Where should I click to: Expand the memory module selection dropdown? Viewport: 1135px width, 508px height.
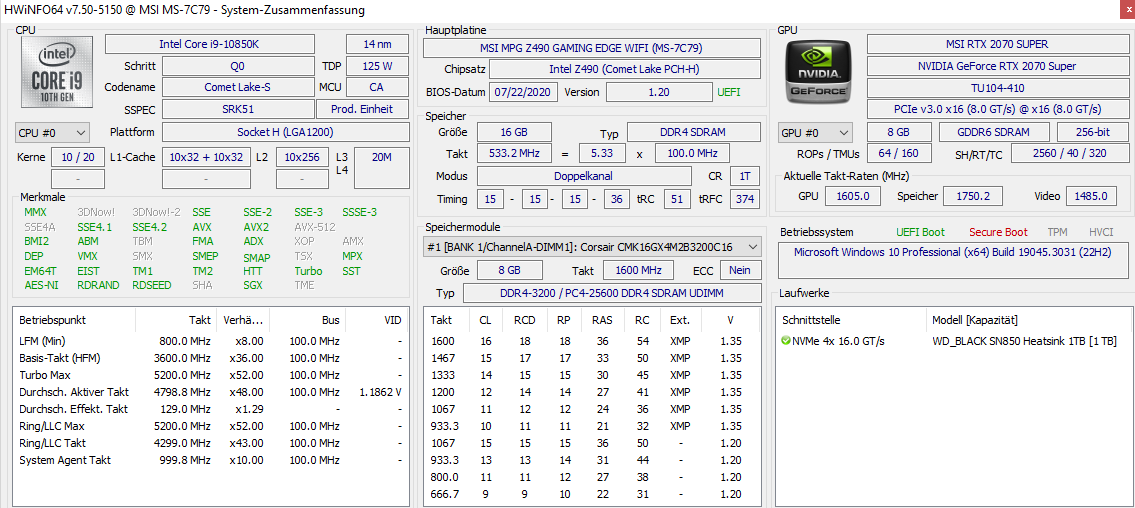coord(592,247)
